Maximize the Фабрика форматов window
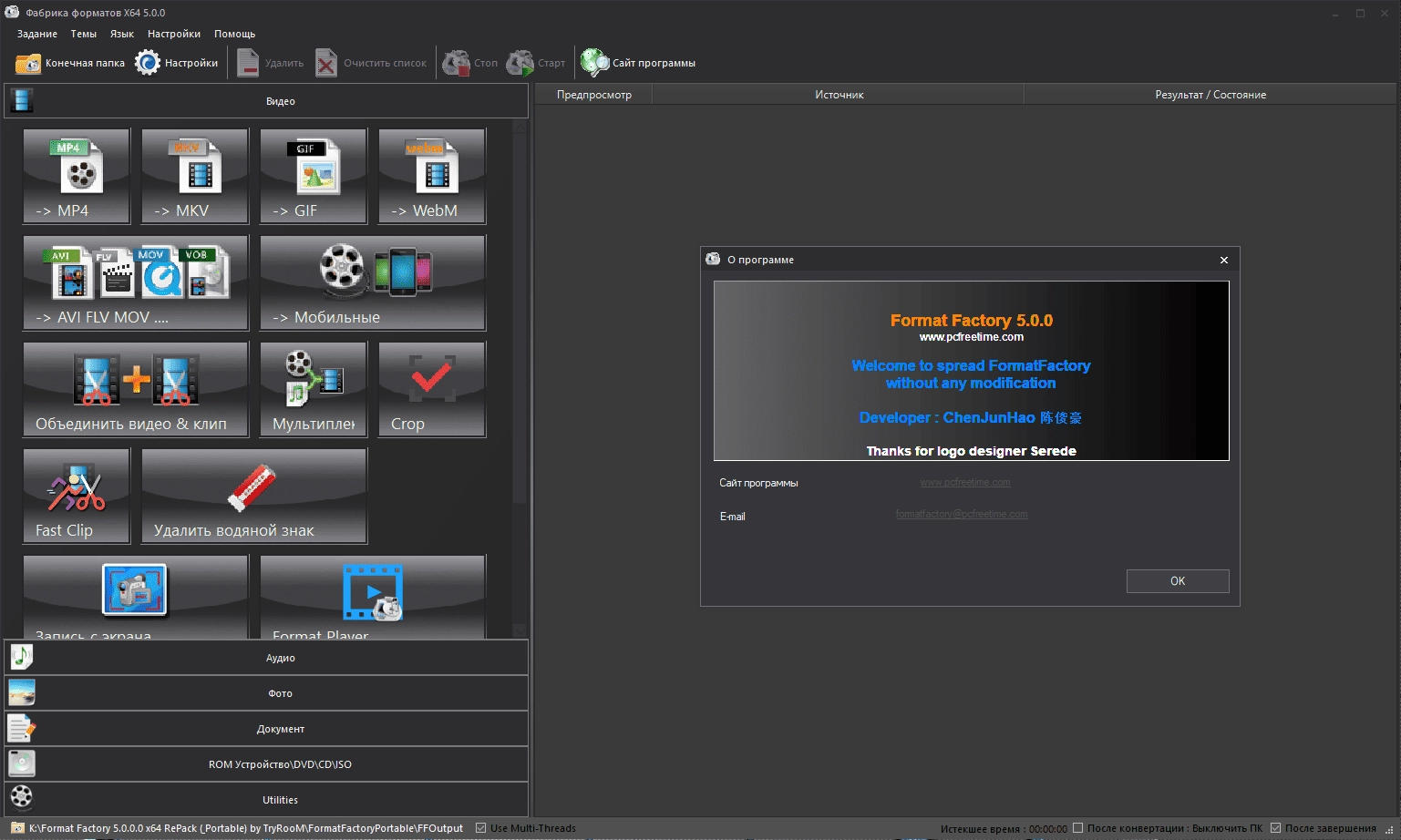The height and width of the screenshot is (840, 1401). pos(1360,13)
